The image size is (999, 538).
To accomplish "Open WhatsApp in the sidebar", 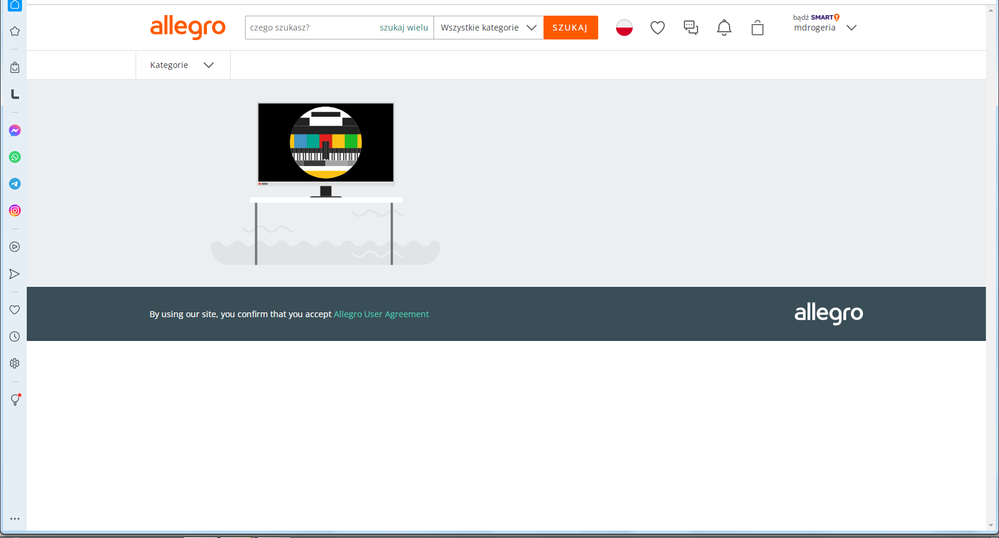I will [x=15, y=157].
